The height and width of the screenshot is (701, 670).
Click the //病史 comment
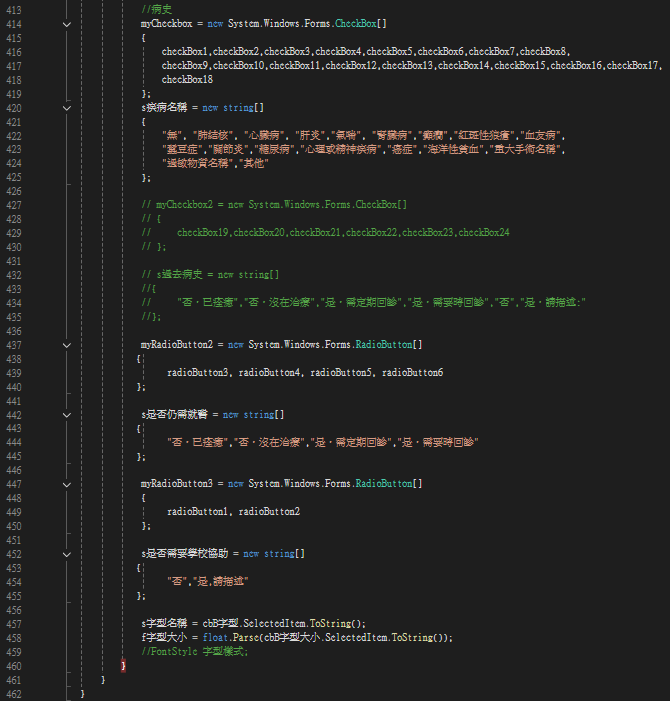pyautogui.click(x=156, y=9)
